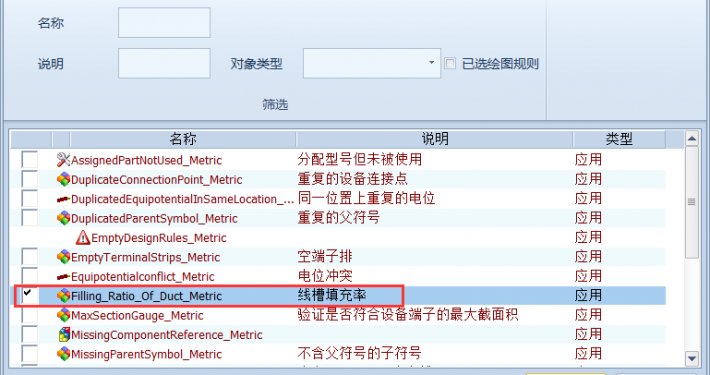Click the Filling_Ratio_Of_Duct_Metric cube icon
This screenshot has height=375, width=710.
click(63, 296)
